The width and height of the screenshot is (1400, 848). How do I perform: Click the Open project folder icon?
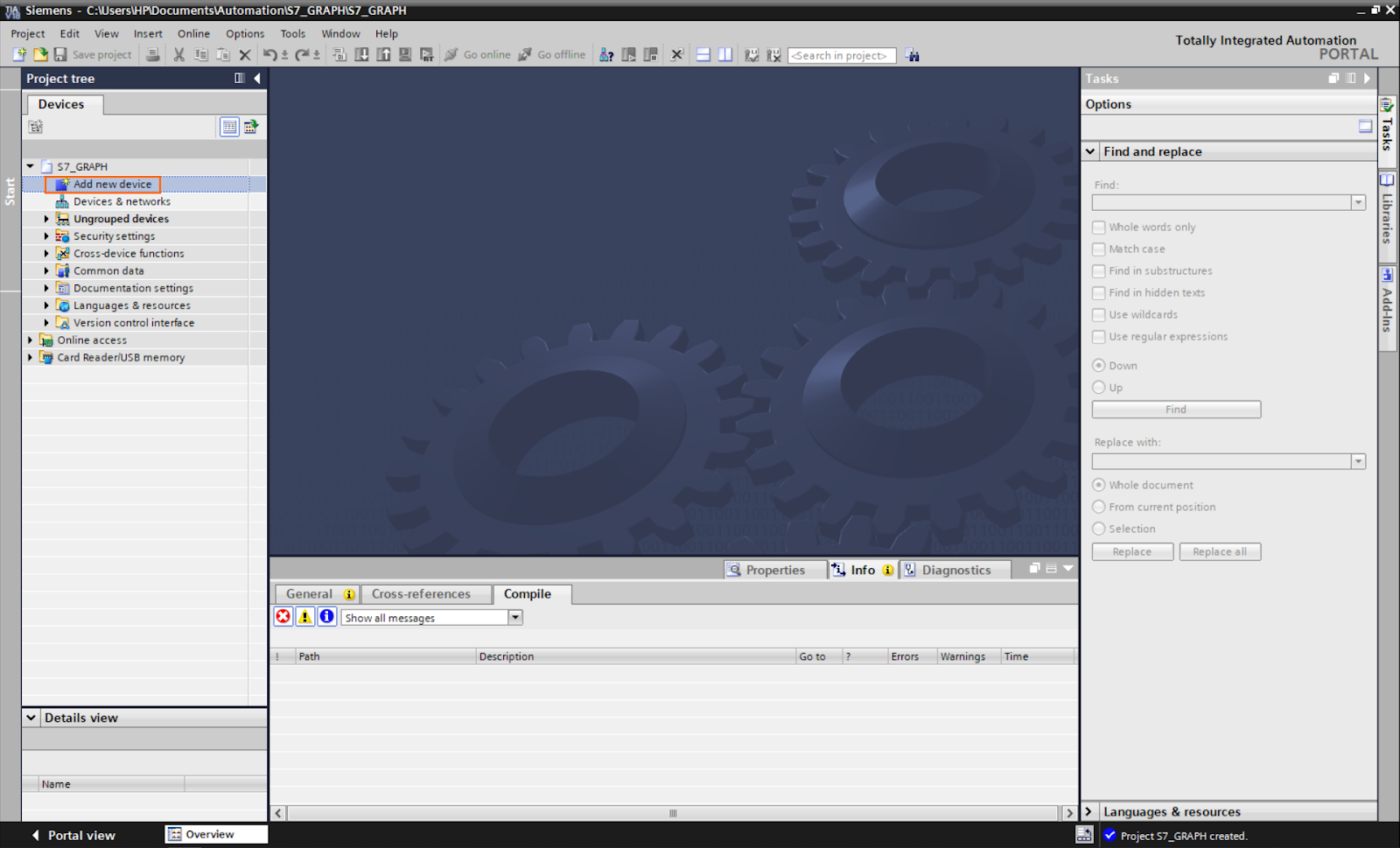40,54
